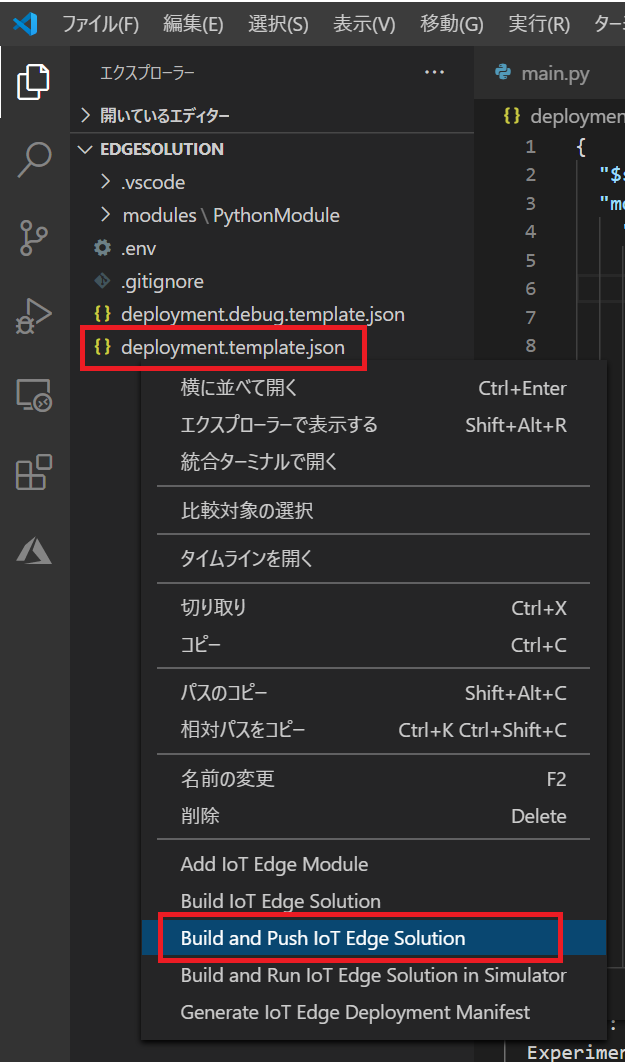The height and width of the screenshot is (1062, 625).
Task: Choose タイムラインを開く menu entry
Action: (x=373, y=559)
